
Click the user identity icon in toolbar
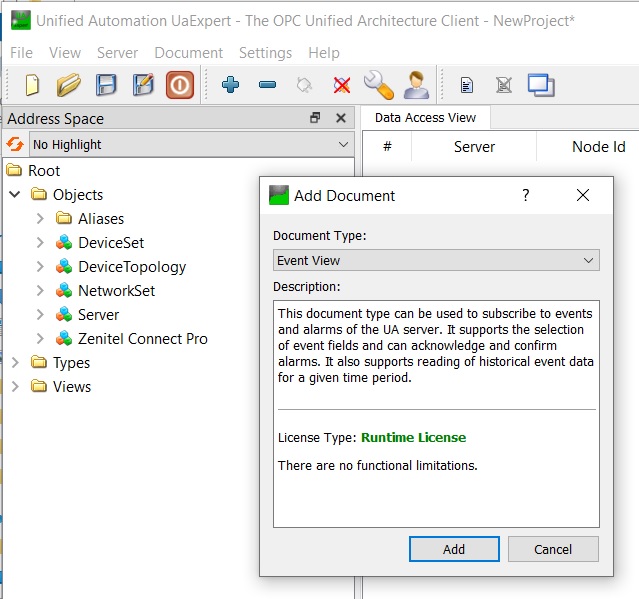[416, 85]
